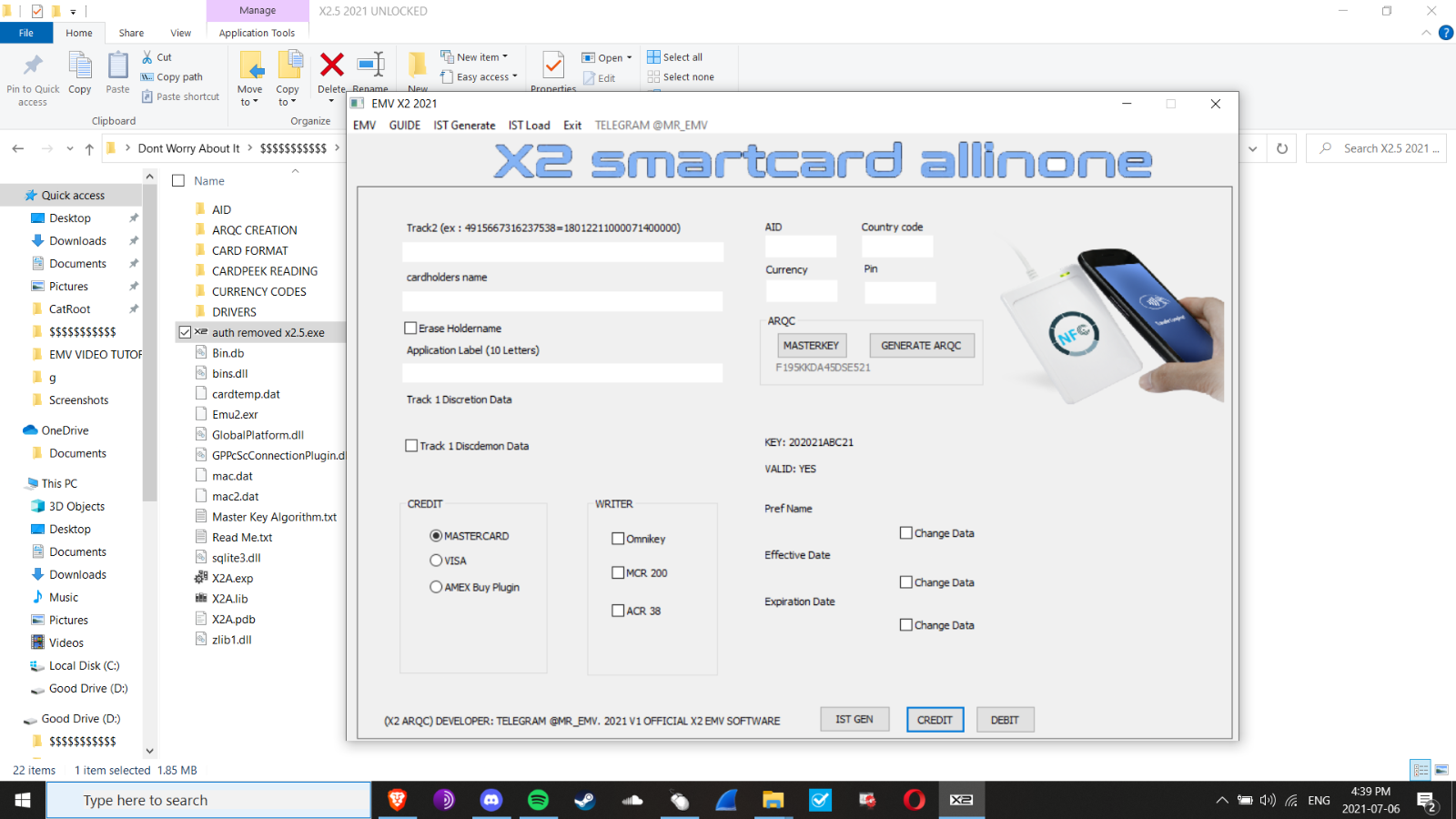Expand the address bar history dropdown
The height and width of the screenshot is (819, 1456).
click(1253, 148)
